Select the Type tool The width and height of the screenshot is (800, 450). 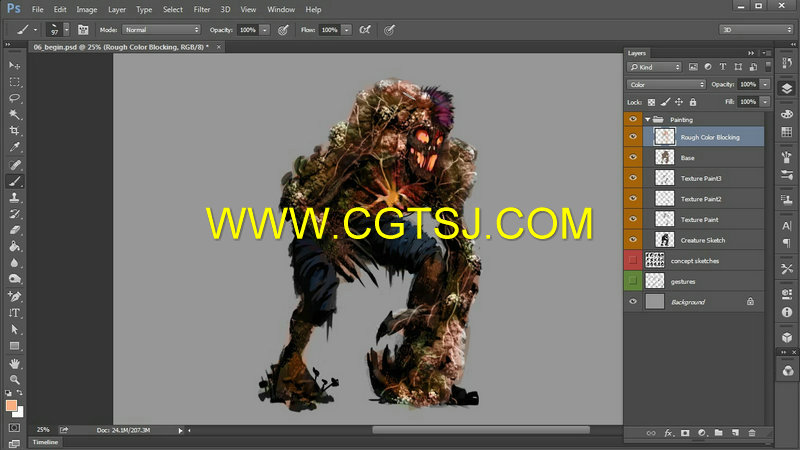[14, 313]
